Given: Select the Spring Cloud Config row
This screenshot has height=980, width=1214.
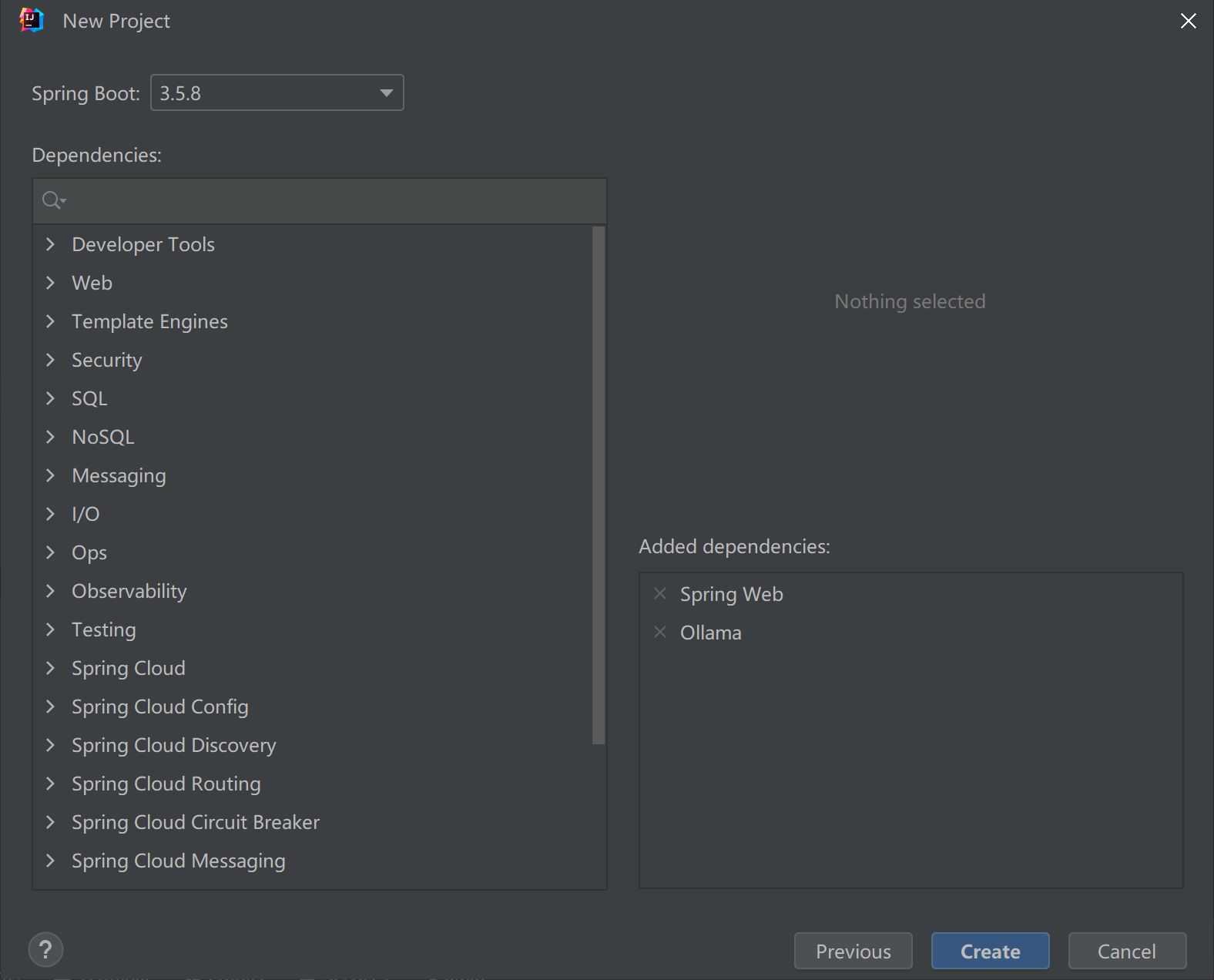Looking at the screenshot, I should [313, 706].
